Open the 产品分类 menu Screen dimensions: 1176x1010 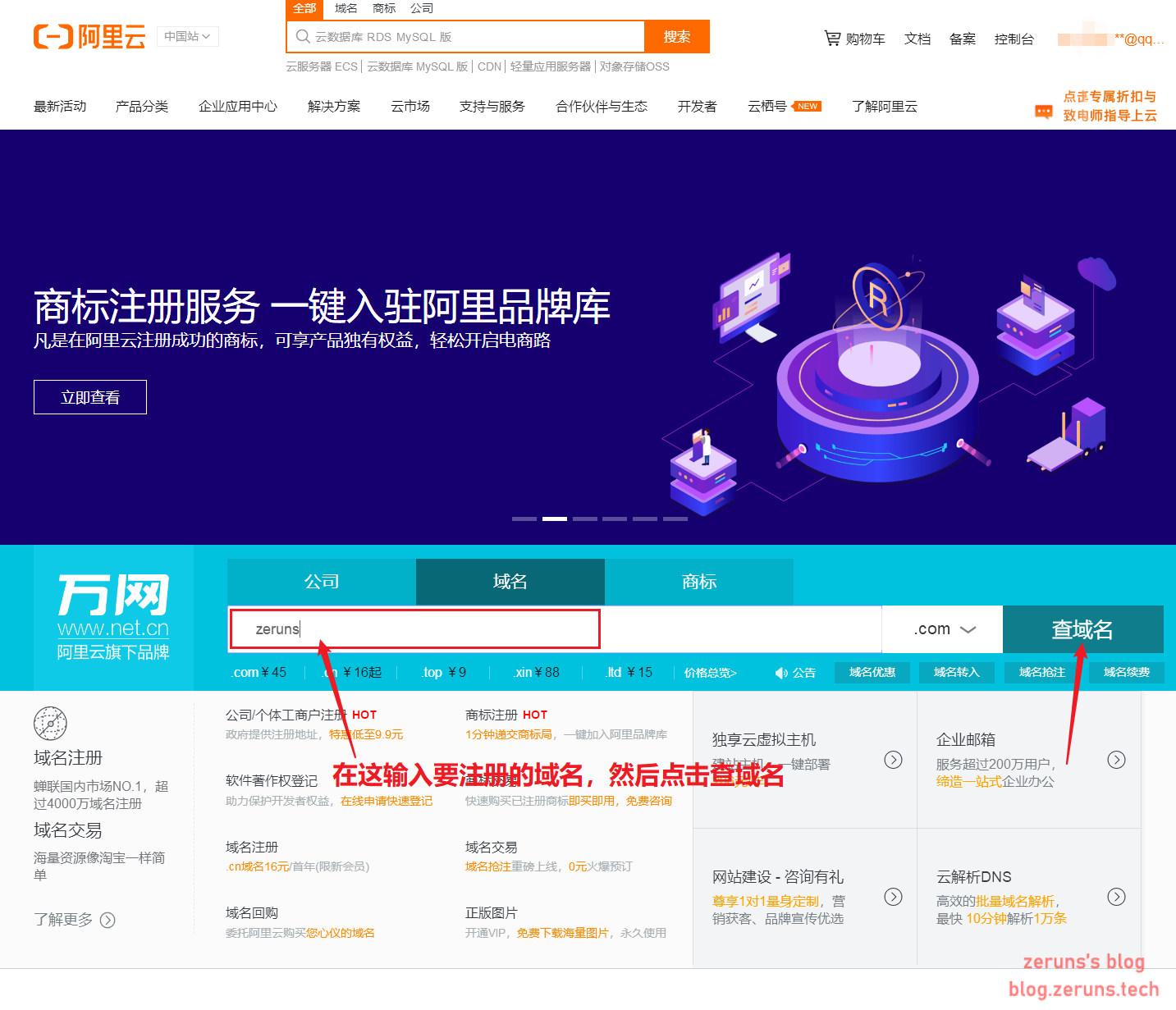click(142, 106)
